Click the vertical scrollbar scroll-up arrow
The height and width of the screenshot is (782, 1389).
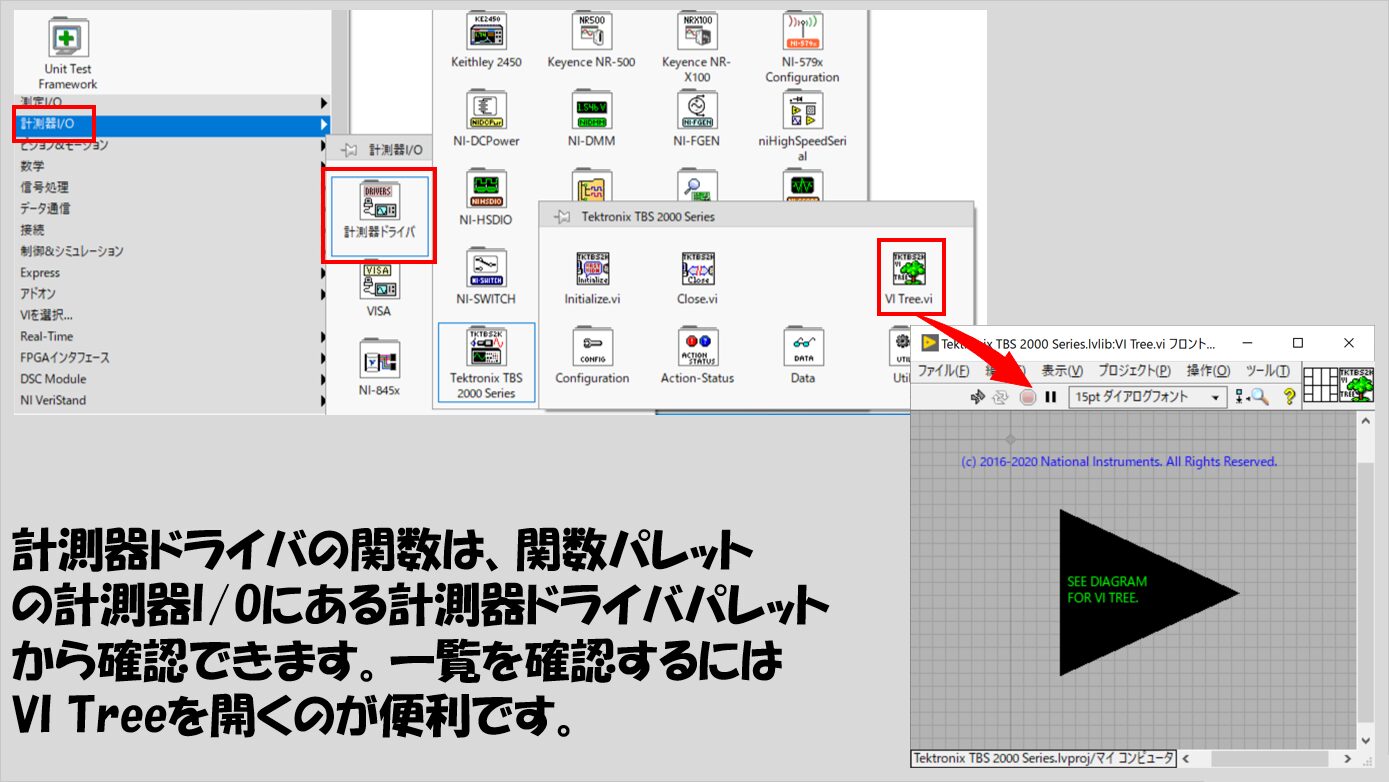[1365, 422]
